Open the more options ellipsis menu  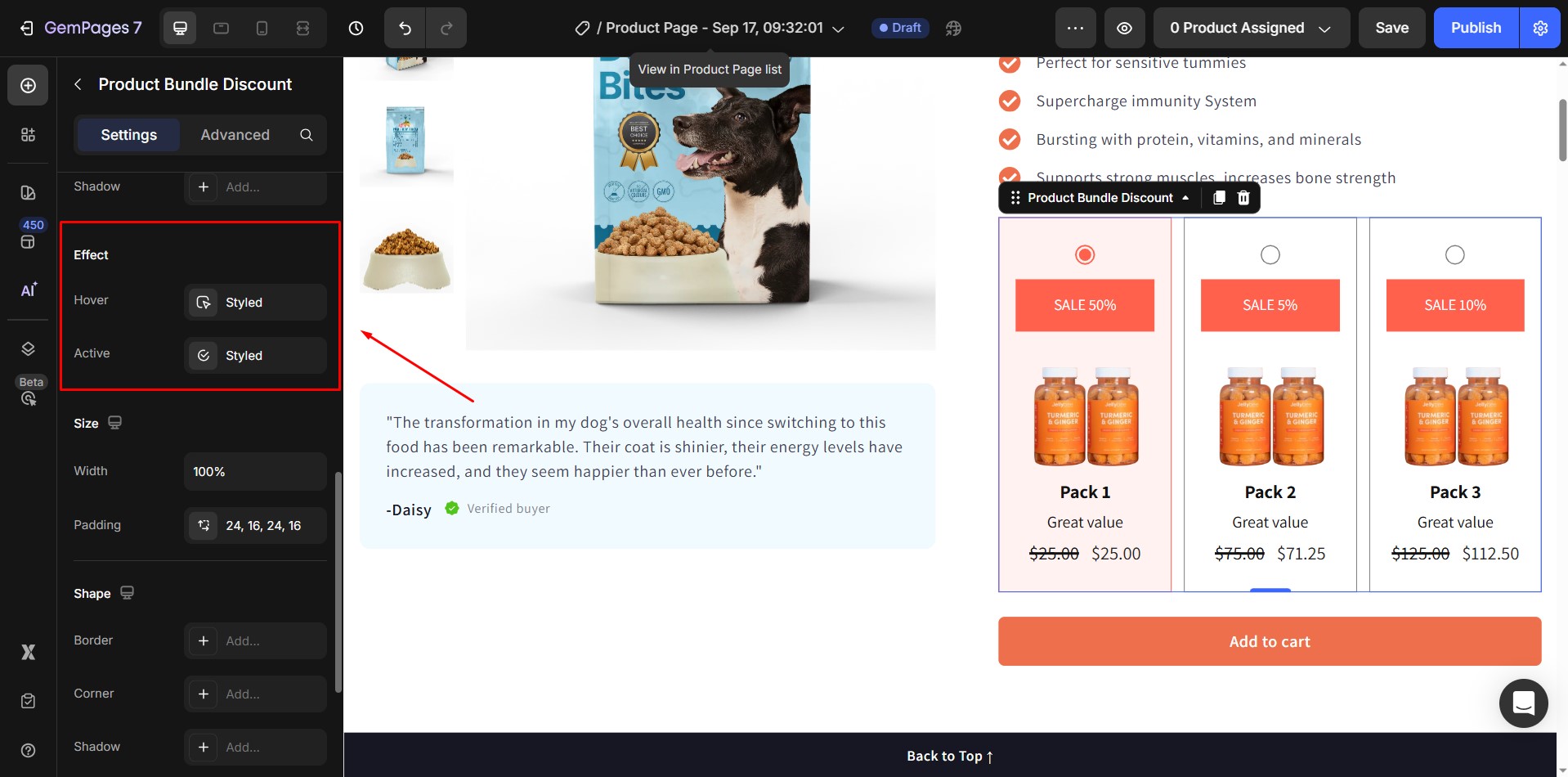pyautogui.click(x=1075, y=28)
